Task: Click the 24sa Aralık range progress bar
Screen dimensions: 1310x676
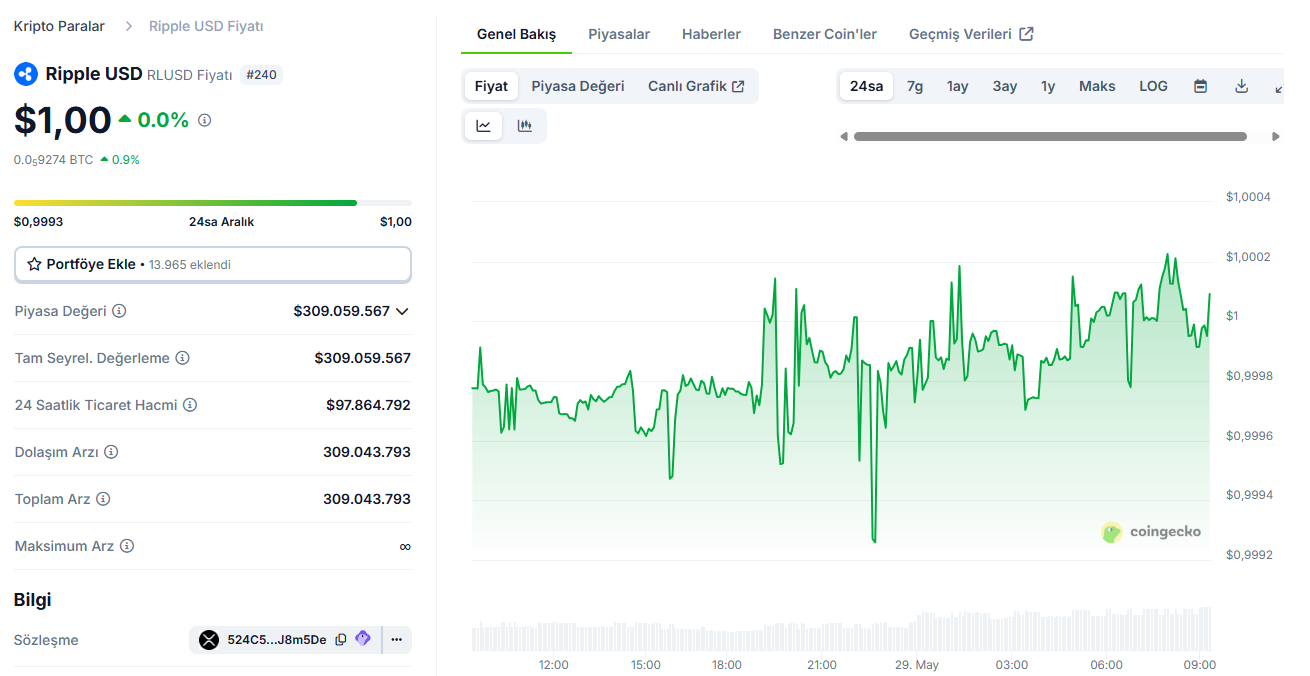Action: [x=213, y=203]
